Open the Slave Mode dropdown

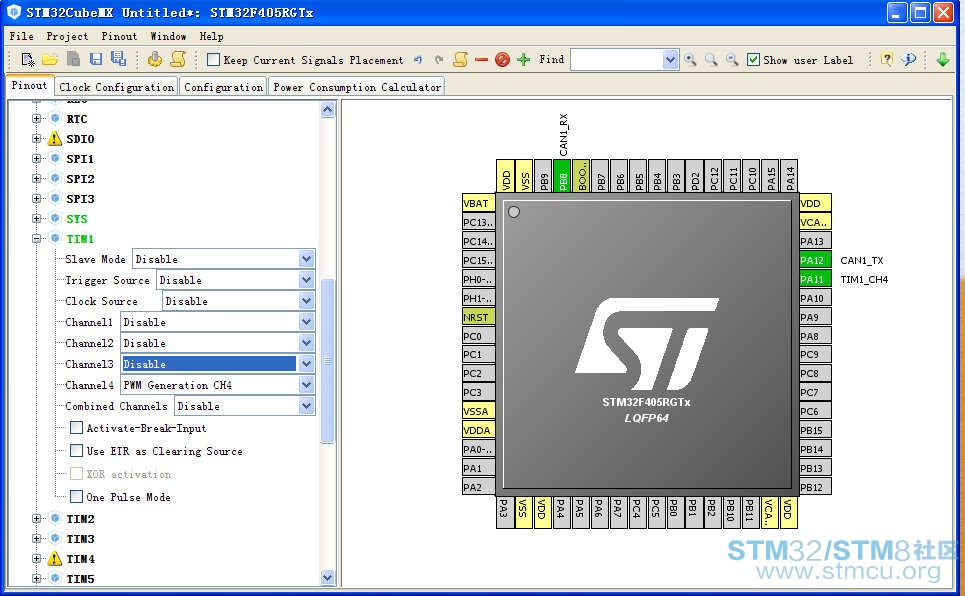[x=306, y=259]
